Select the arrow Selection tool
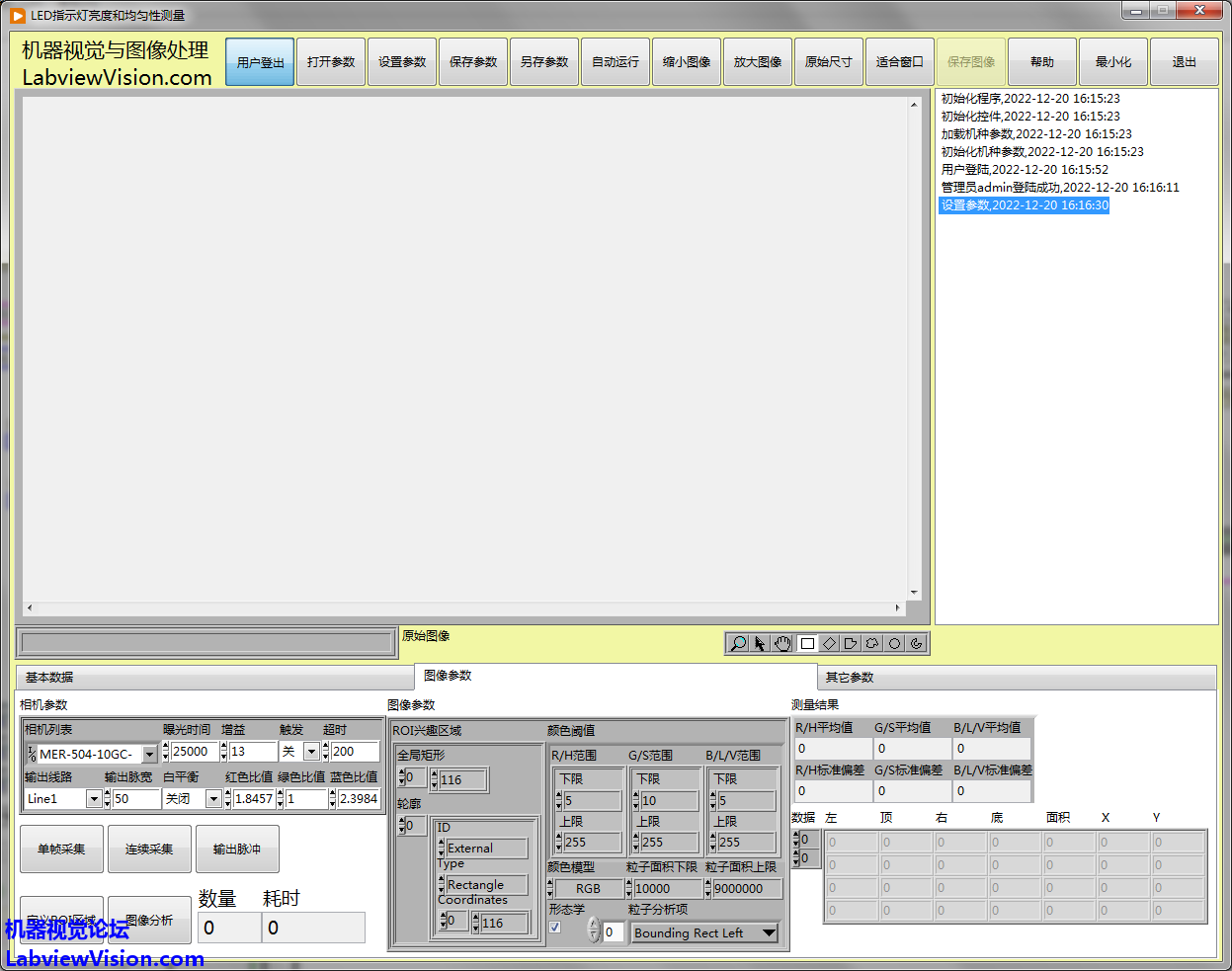1232x971 pixels. (760, 644)
